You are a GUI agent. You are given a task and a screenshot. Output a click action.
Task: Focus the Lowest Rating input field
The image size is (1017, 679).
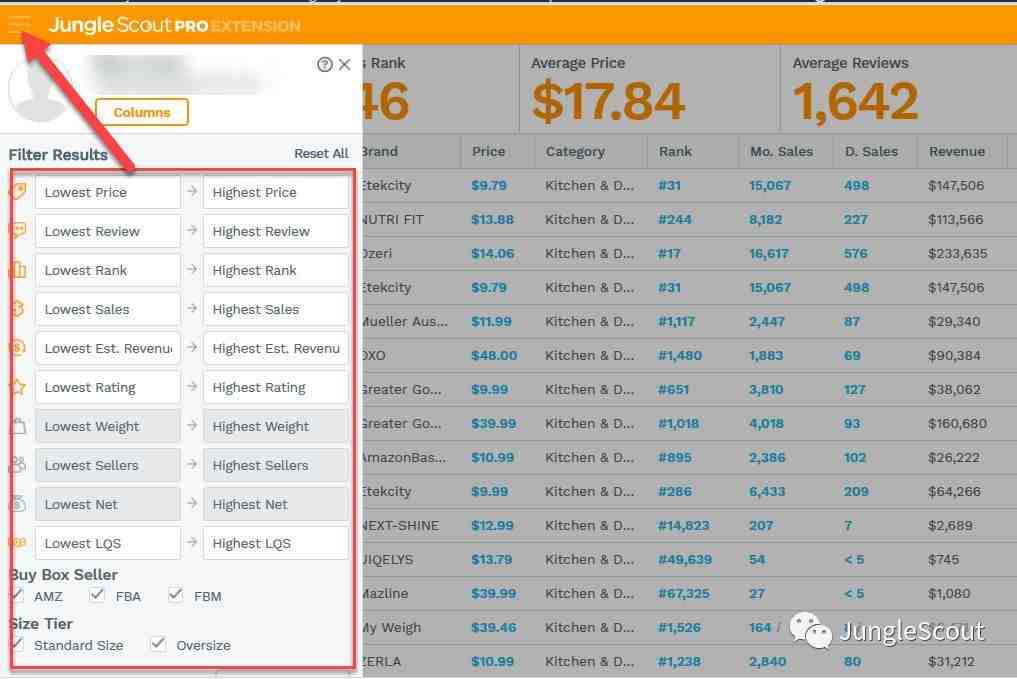108,387
